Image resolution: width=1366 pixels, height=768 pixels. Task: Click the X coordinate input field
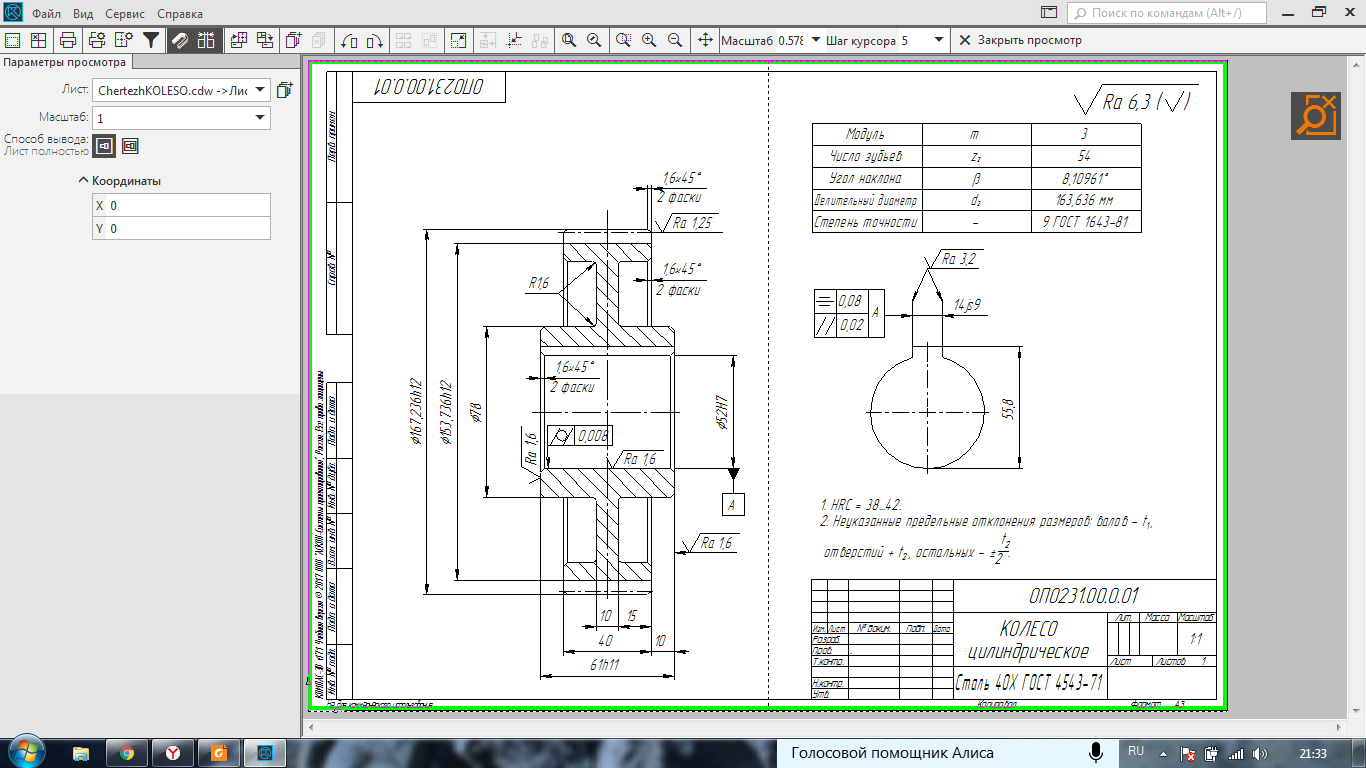click(187, 205)
